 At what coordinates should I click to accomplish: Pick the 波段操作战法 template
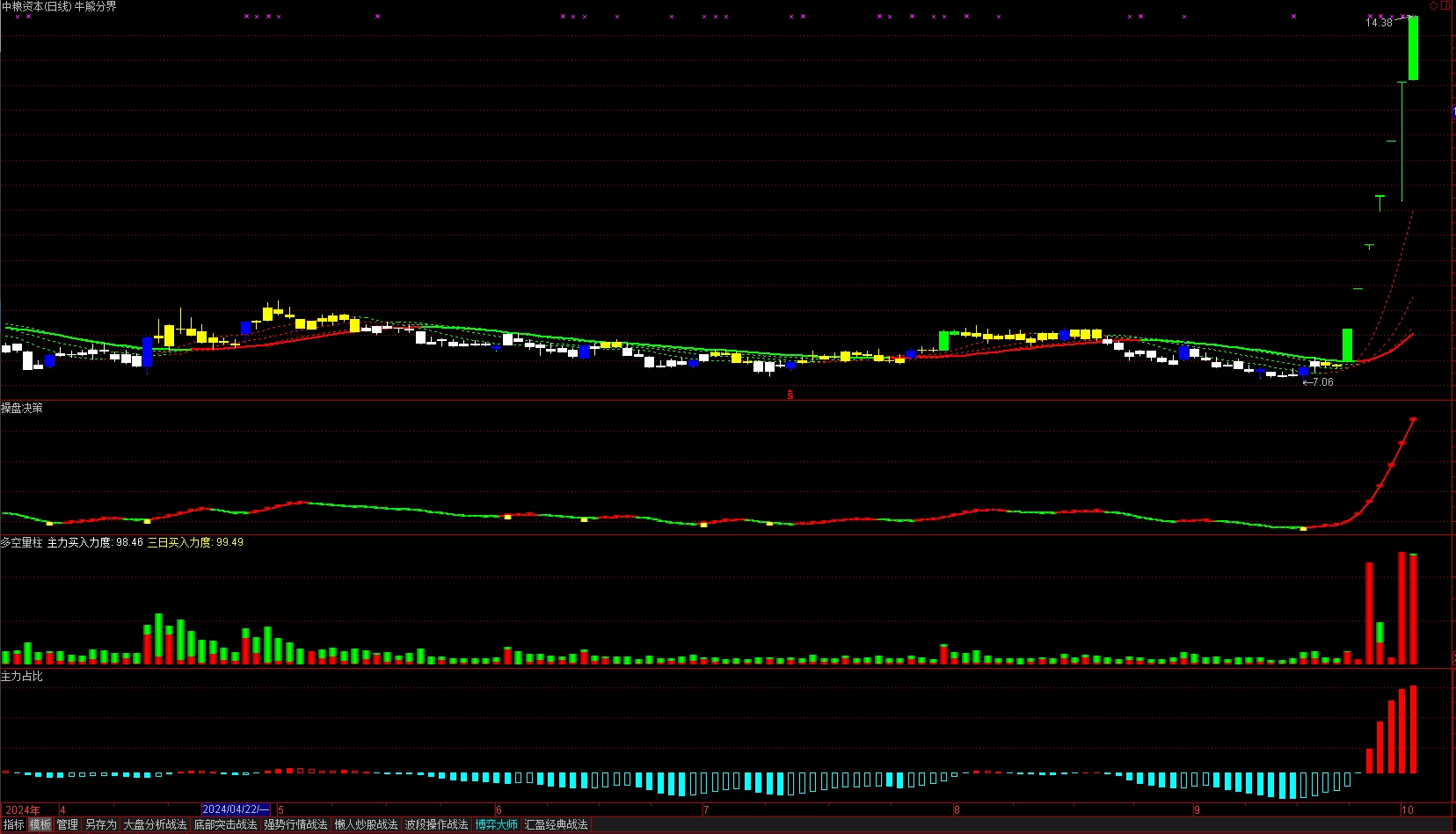click(x=437, y=824)
